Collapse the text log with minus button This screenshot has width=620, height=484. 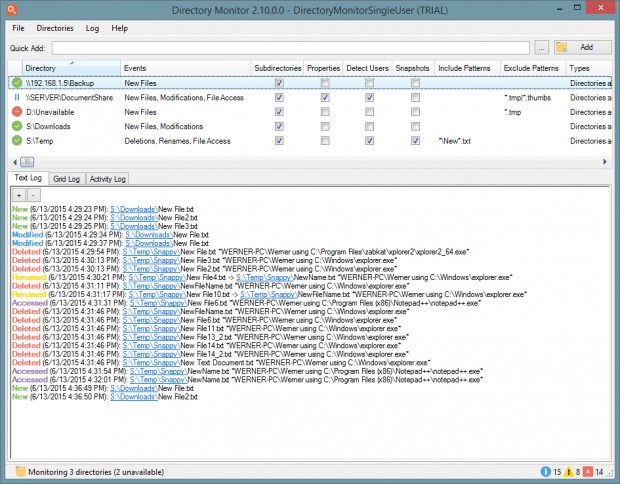point(34,195)
